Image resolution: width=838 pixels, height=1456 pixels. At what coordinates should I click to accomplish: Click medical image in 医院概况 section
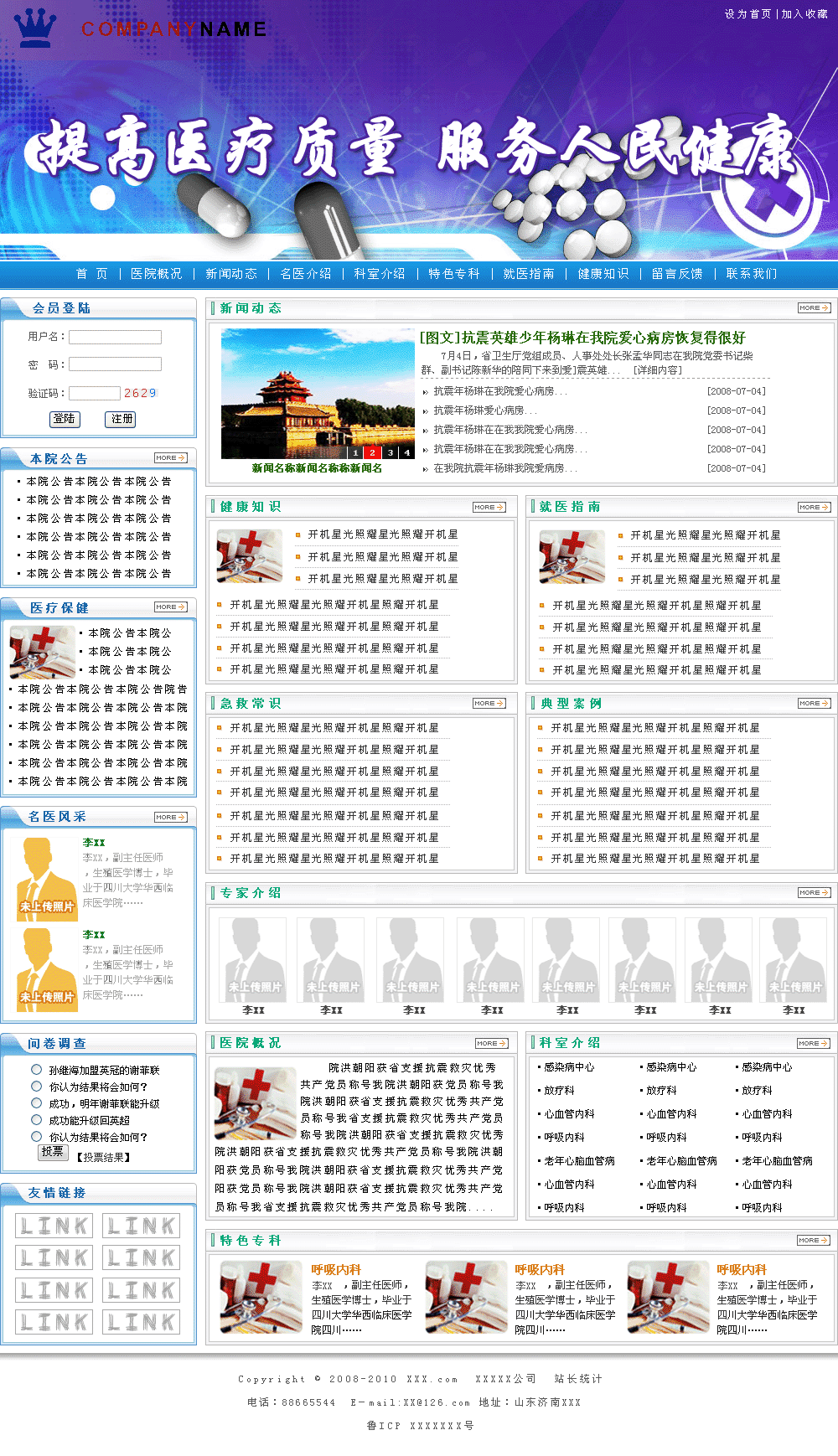[x=255, y=1103]
